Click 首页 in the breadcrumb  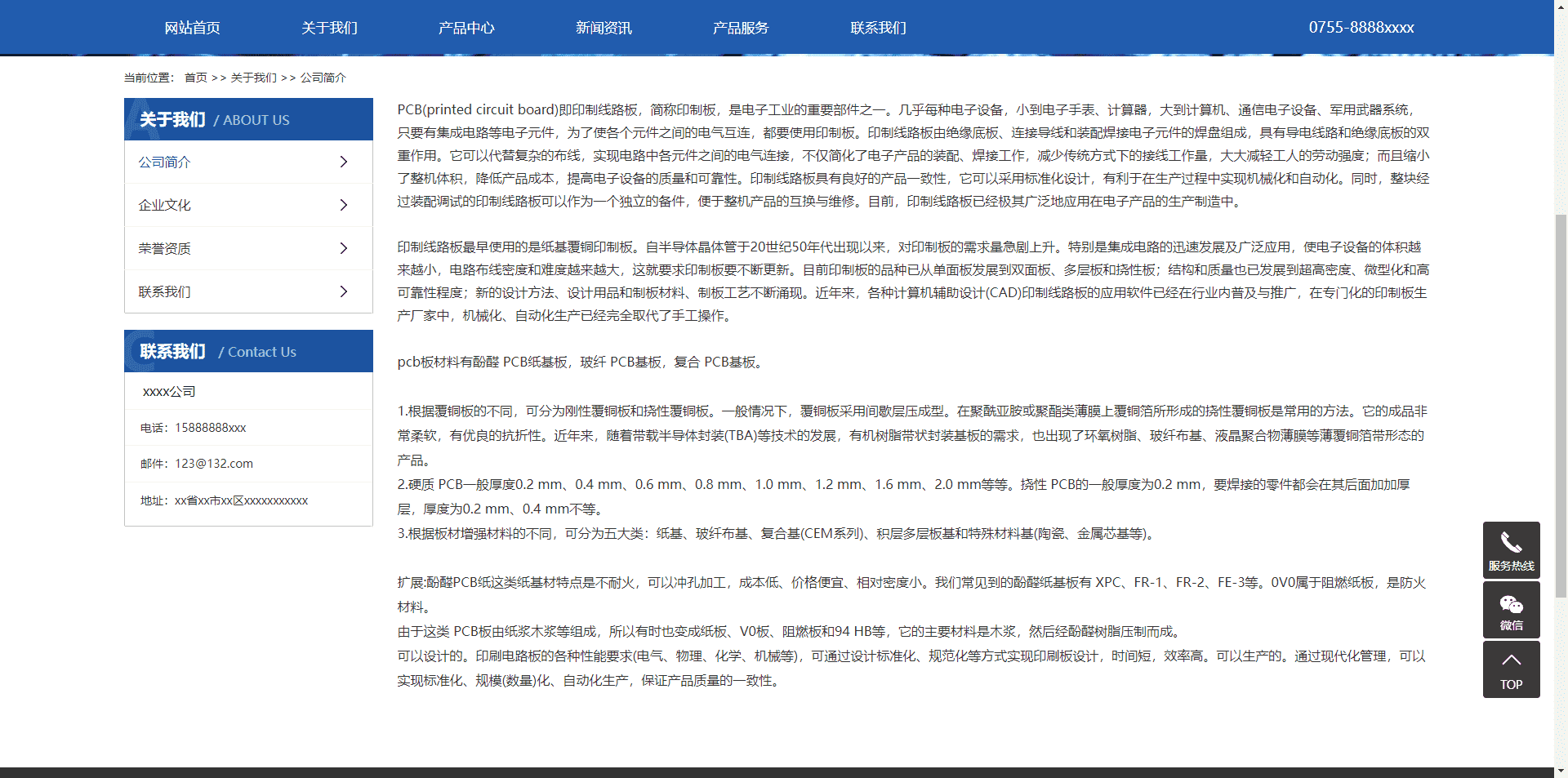pyautogui.click(x=195, y=78)
